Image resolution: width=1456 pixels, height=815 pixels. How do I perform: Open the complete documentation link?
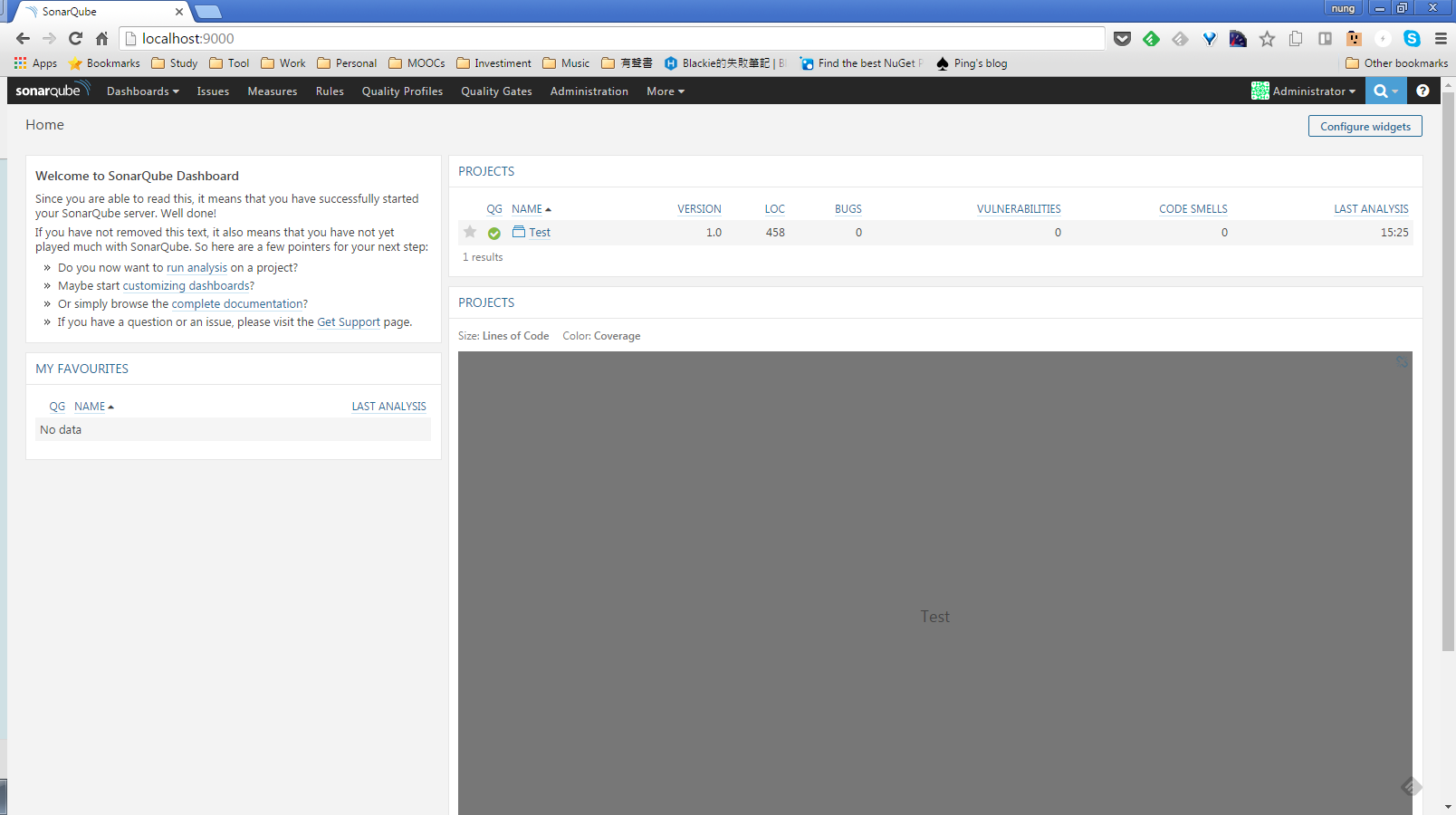click(237, 304)
